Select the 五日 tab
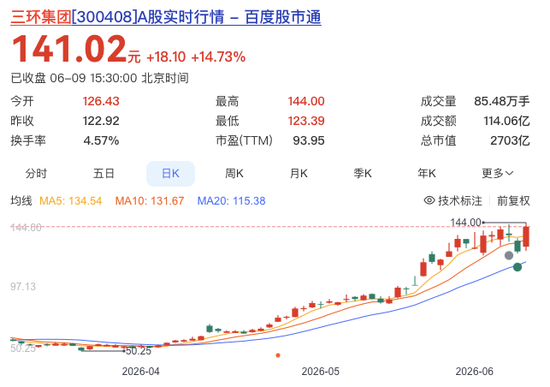 (x=103, y=173)
